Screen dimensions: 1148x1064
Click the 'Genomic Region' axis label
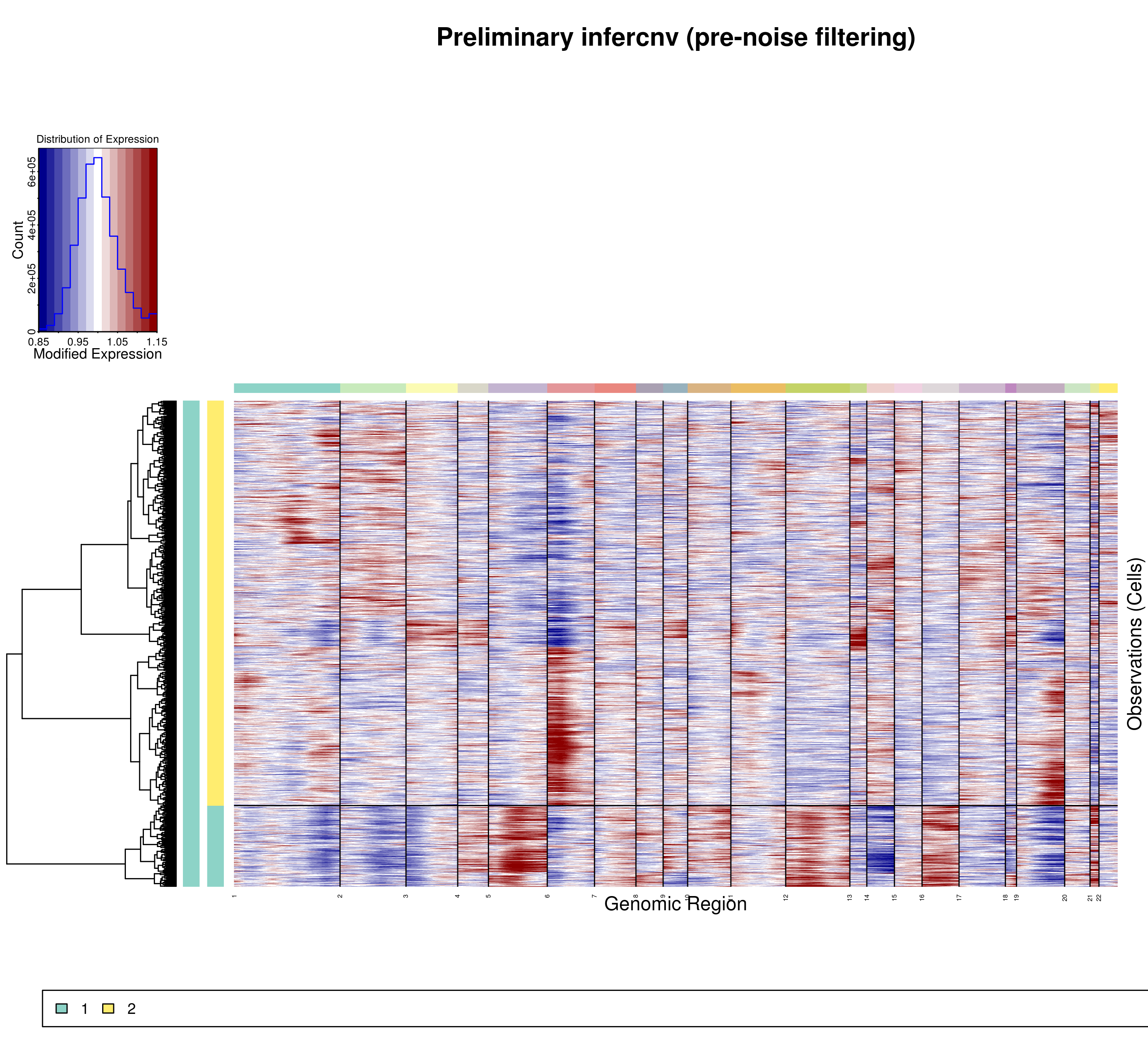click(675, 904)
